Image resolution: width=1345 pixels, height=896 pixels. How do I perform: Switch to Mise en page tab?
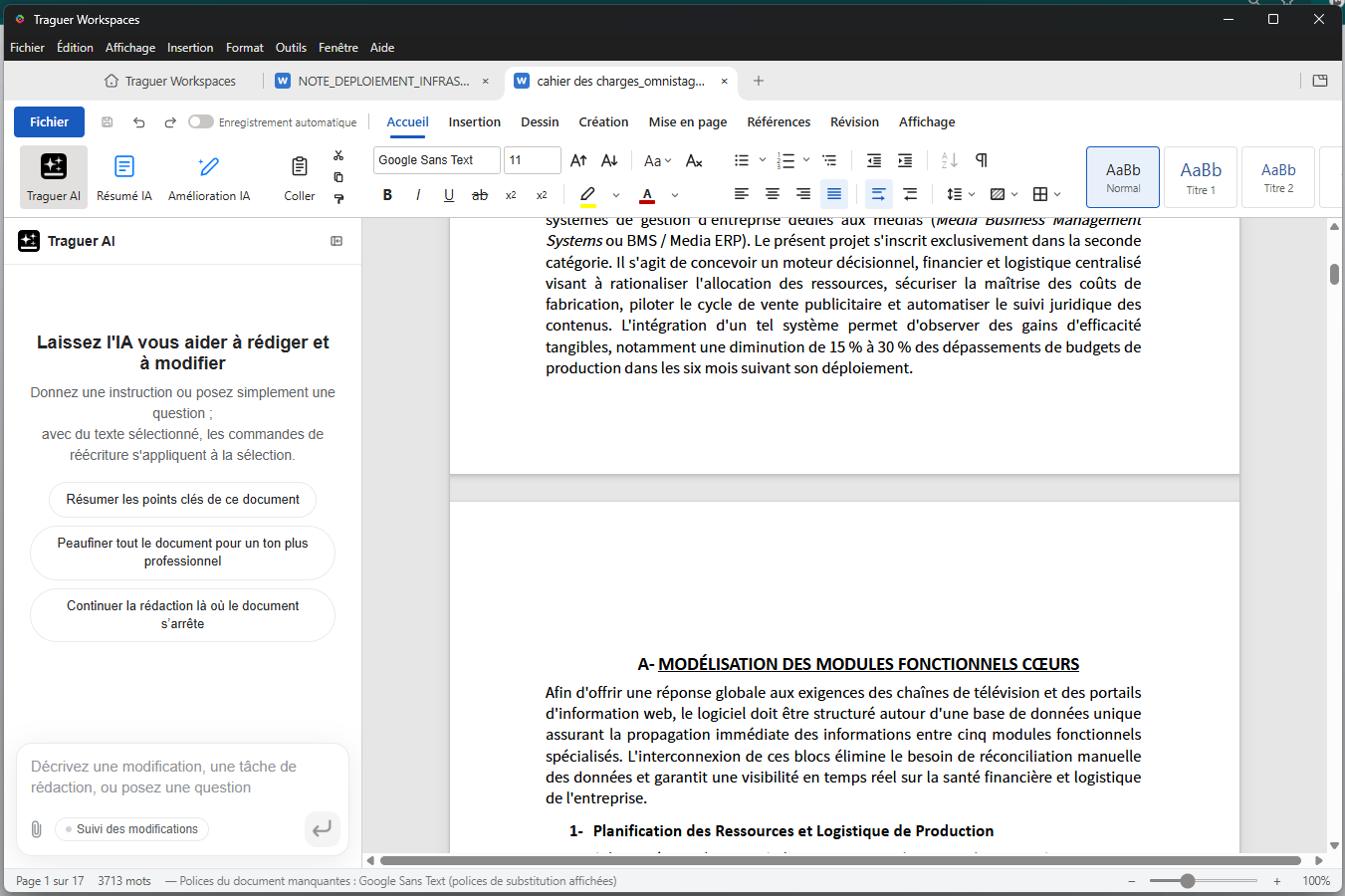coord(688,122)
